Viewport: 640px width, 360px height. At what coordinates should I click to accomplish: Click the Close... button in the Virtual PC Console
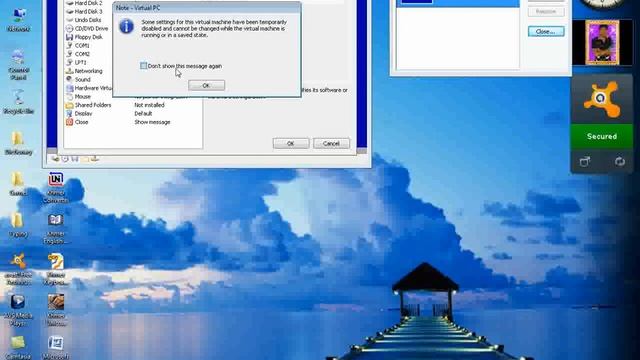[x=546, y=31]
